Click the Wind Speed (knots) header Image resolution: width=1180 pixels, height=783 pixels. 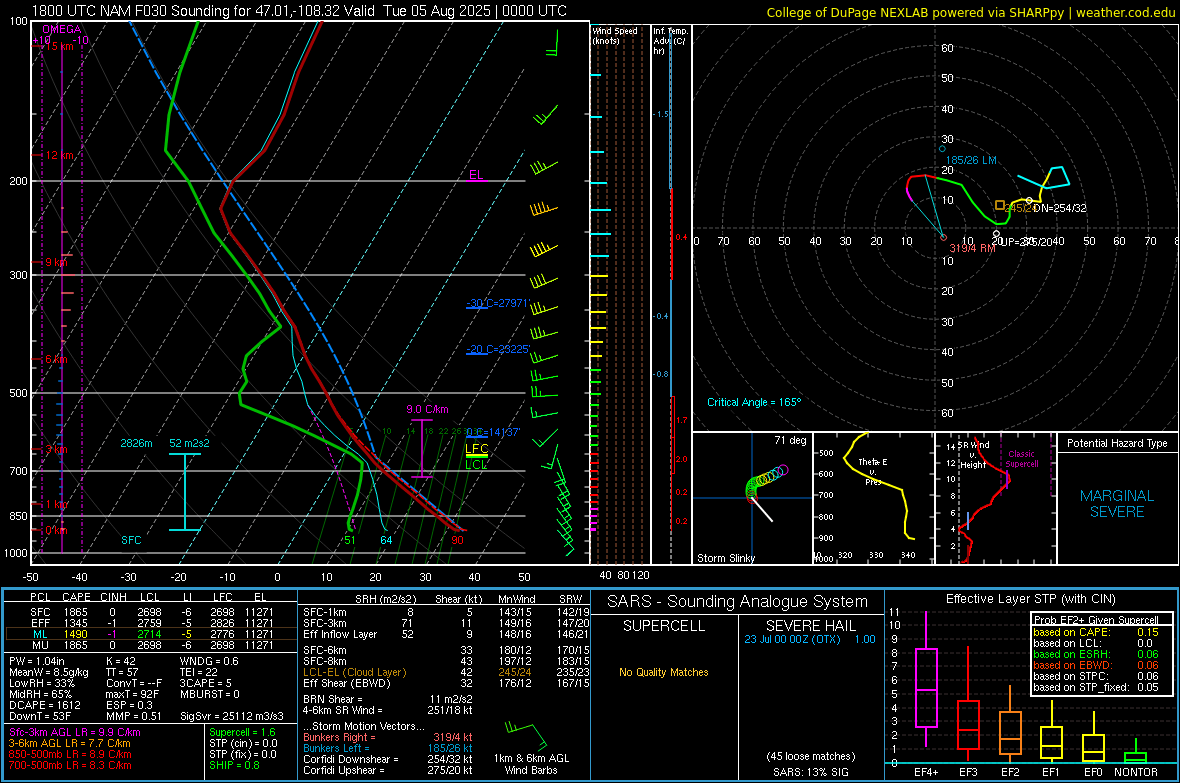pyautogui.click(x=615, y=35)
